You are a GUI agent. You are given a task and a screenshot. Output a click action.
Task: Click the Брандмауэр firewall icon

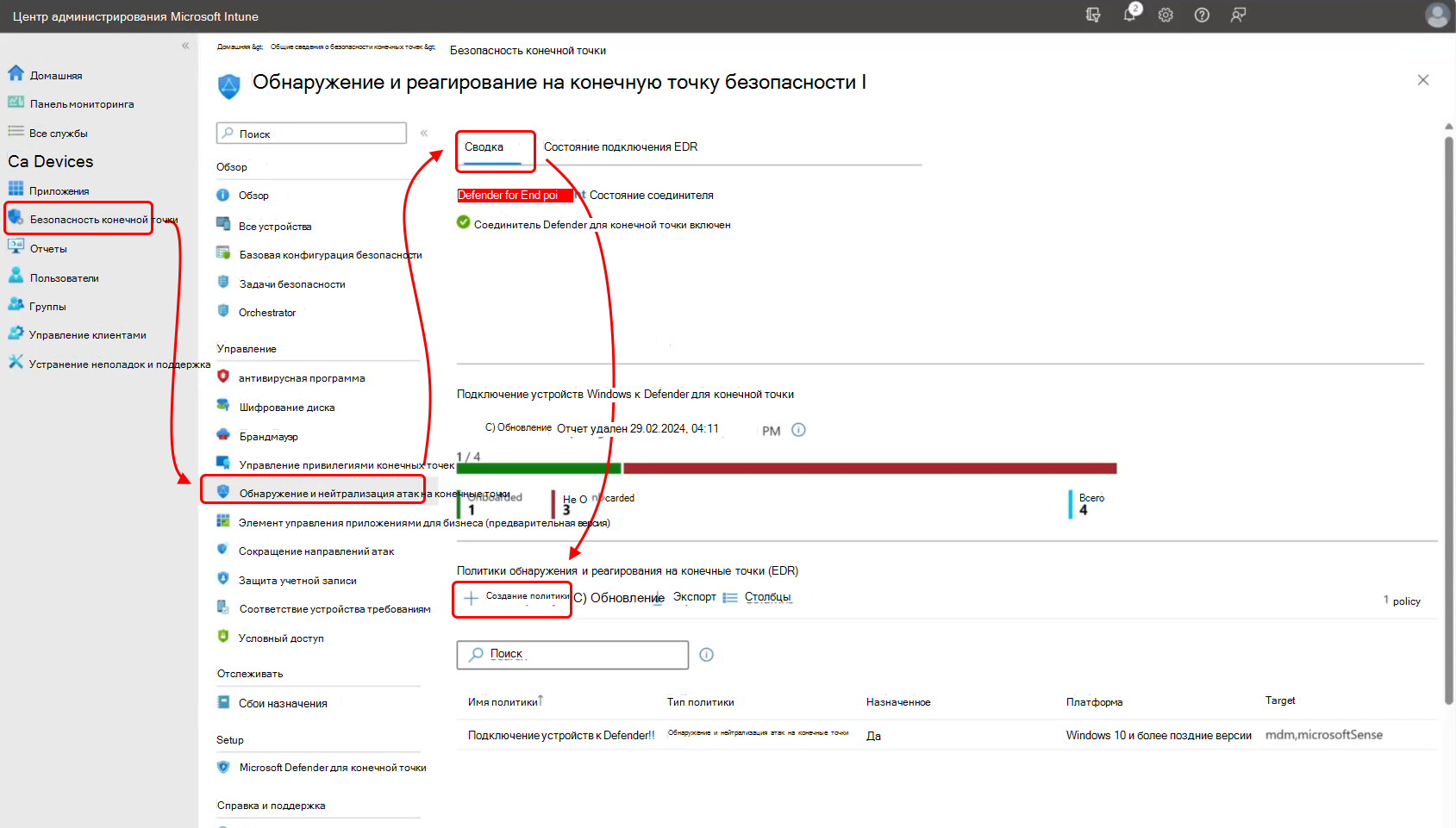click(x=223, y=435)
